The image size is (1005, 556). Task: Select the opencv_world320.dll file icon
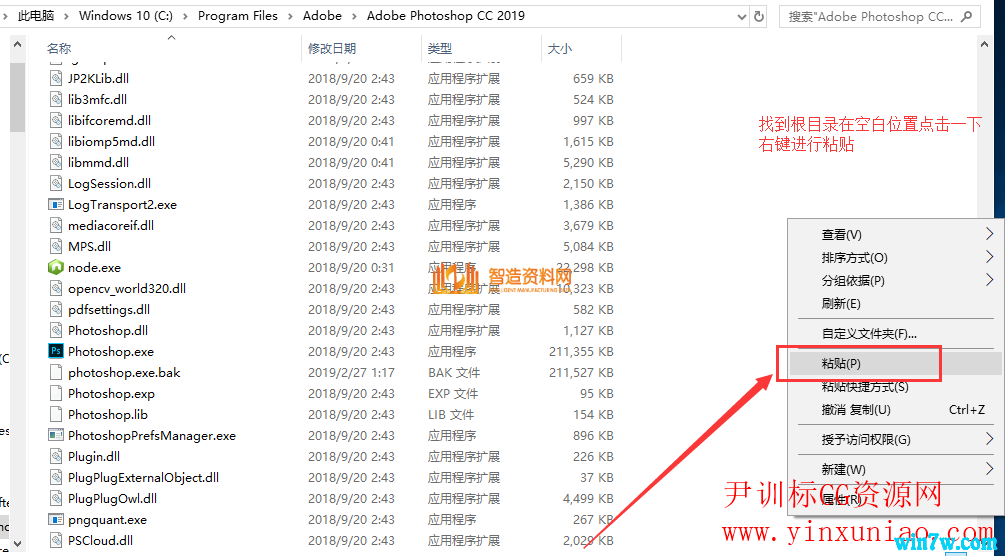tap(56, 289)
